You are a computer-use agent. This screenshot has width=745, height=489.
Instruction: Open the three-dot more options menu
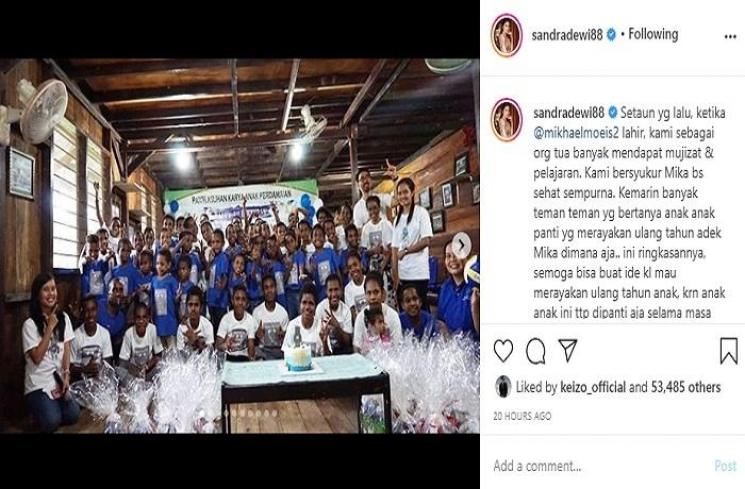[x=730, y=37]
